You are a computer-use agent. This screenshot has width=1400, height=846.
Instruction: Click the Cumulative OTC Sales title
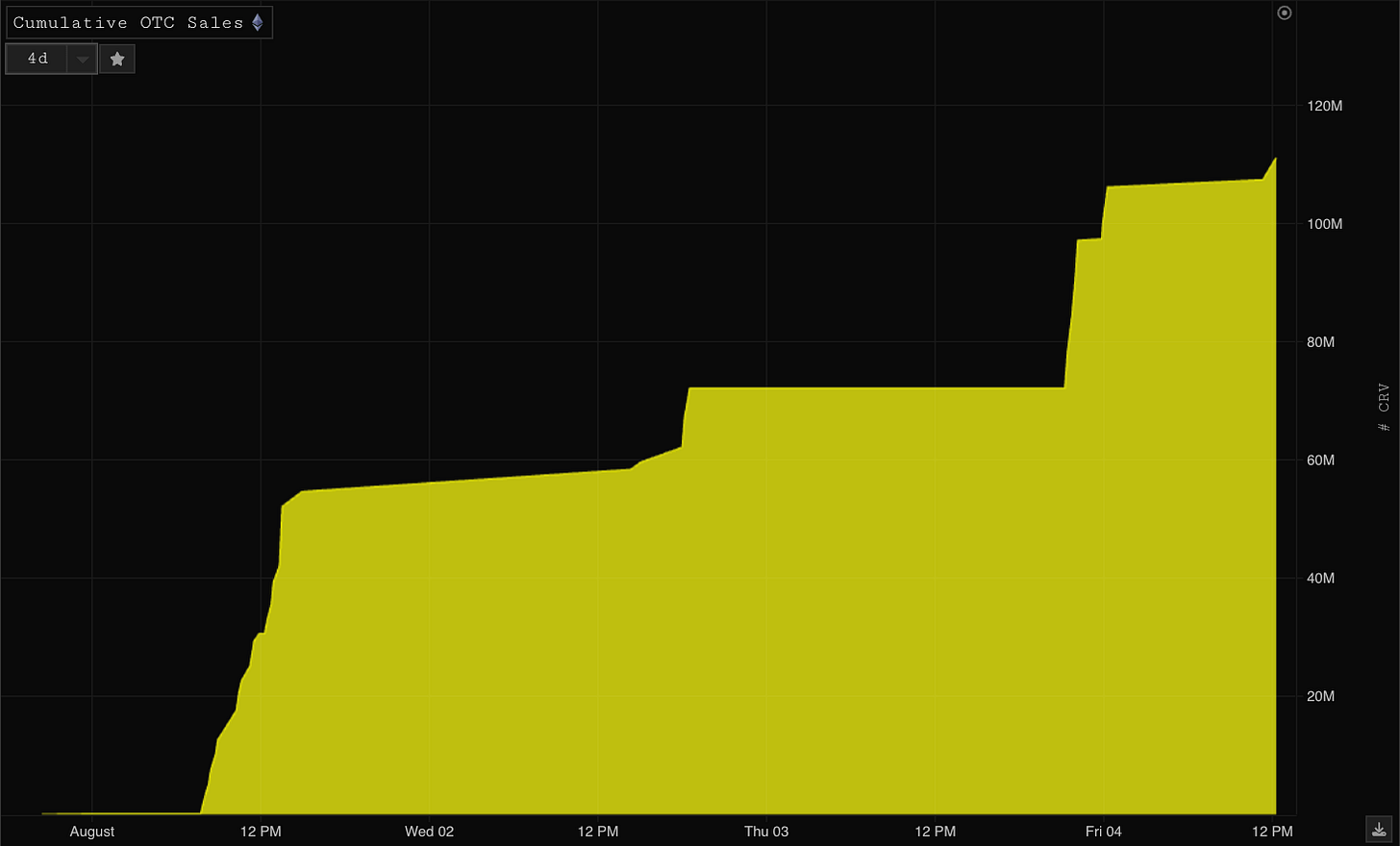tap(128, 22)
